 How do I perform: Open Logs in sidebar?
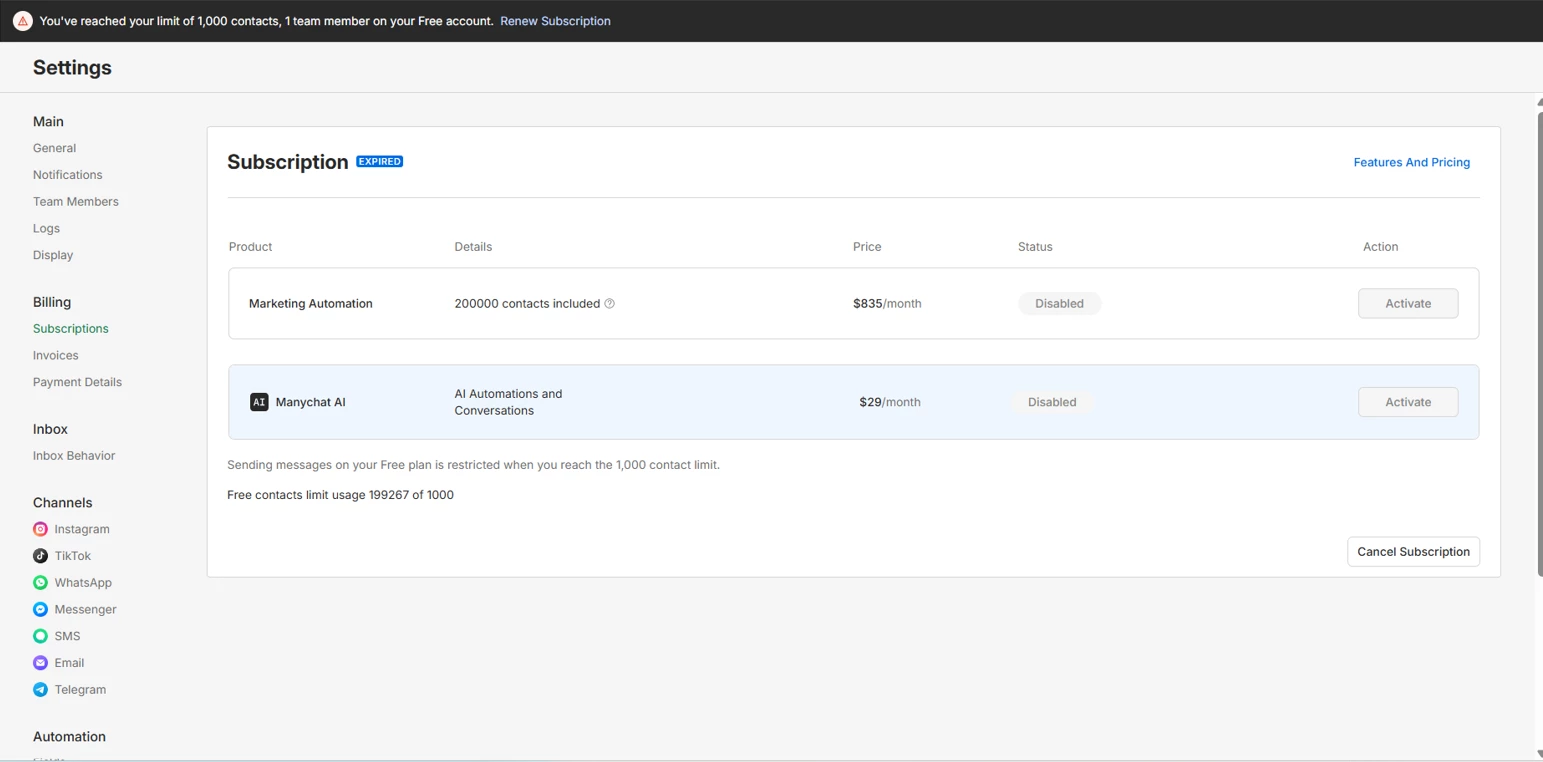coord(46,229)
